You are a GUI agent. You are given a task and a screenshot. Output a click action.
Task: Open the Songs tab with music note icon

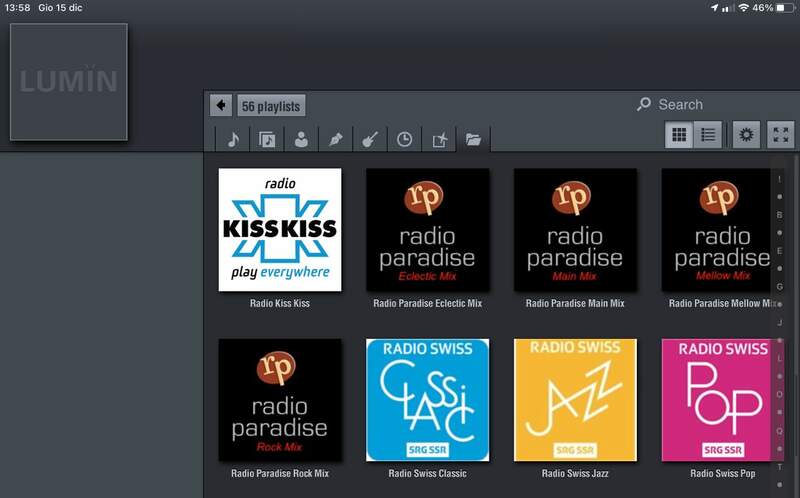(x=233, y=140)
